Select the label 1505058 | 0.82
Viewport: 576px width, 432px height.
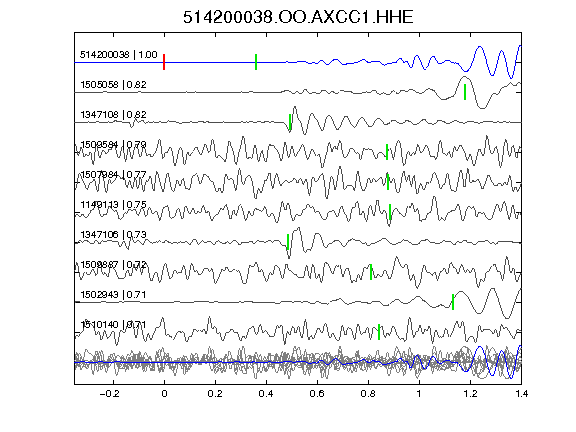coord(114,85)
